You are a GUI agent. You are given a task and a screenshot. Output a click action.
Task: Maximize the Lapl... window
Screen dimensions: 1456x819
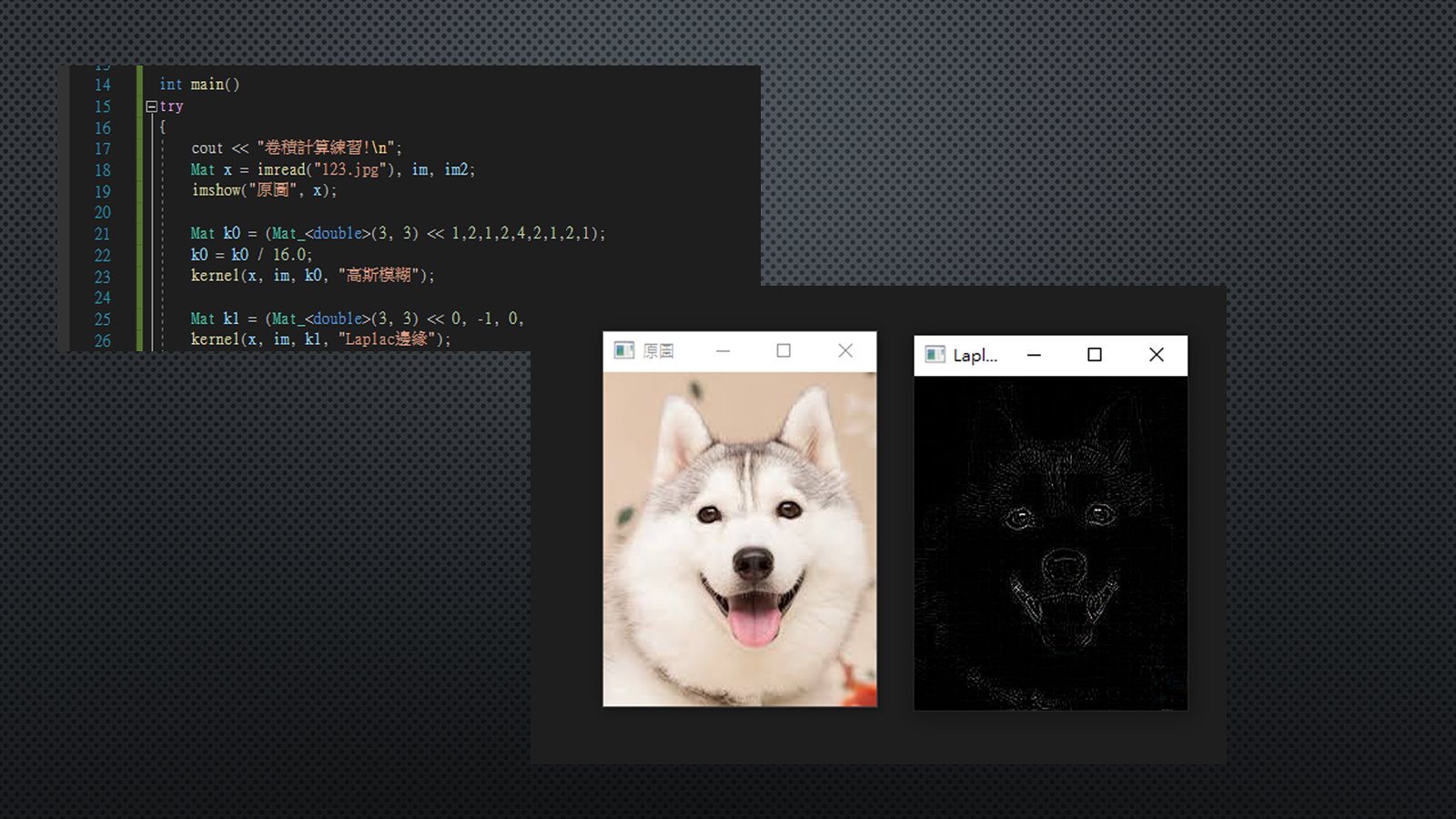(1095, 355)
